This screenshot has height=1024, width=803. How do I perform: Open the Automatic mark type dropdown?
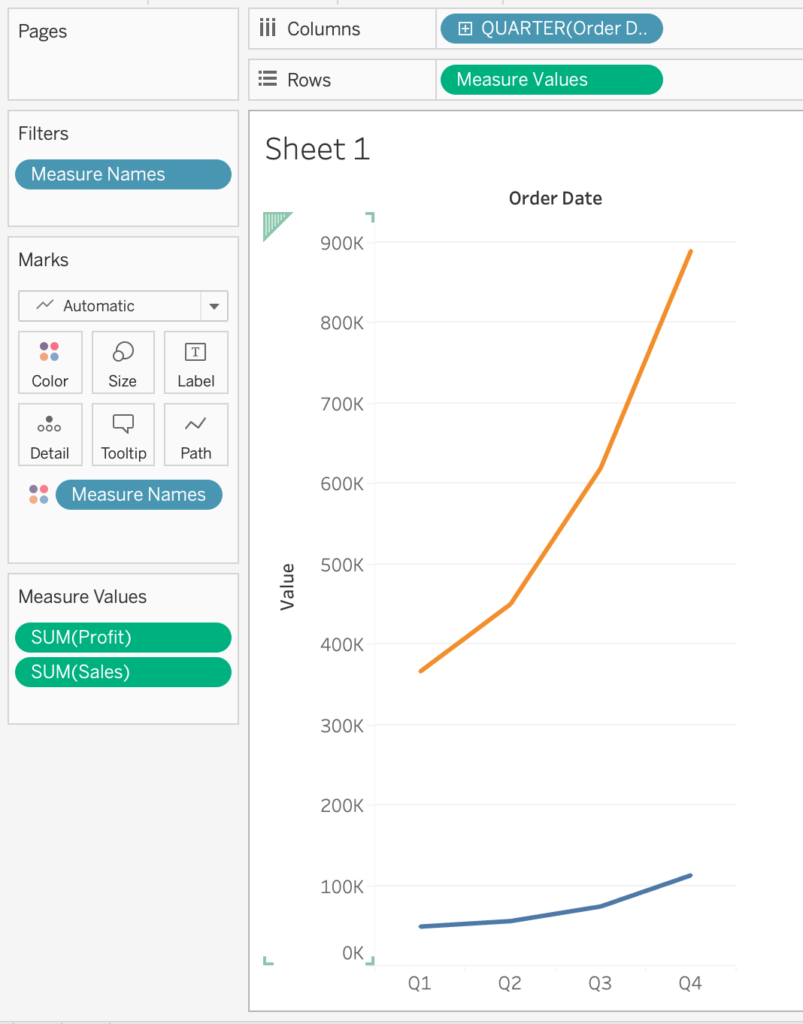tap(110, 306)
